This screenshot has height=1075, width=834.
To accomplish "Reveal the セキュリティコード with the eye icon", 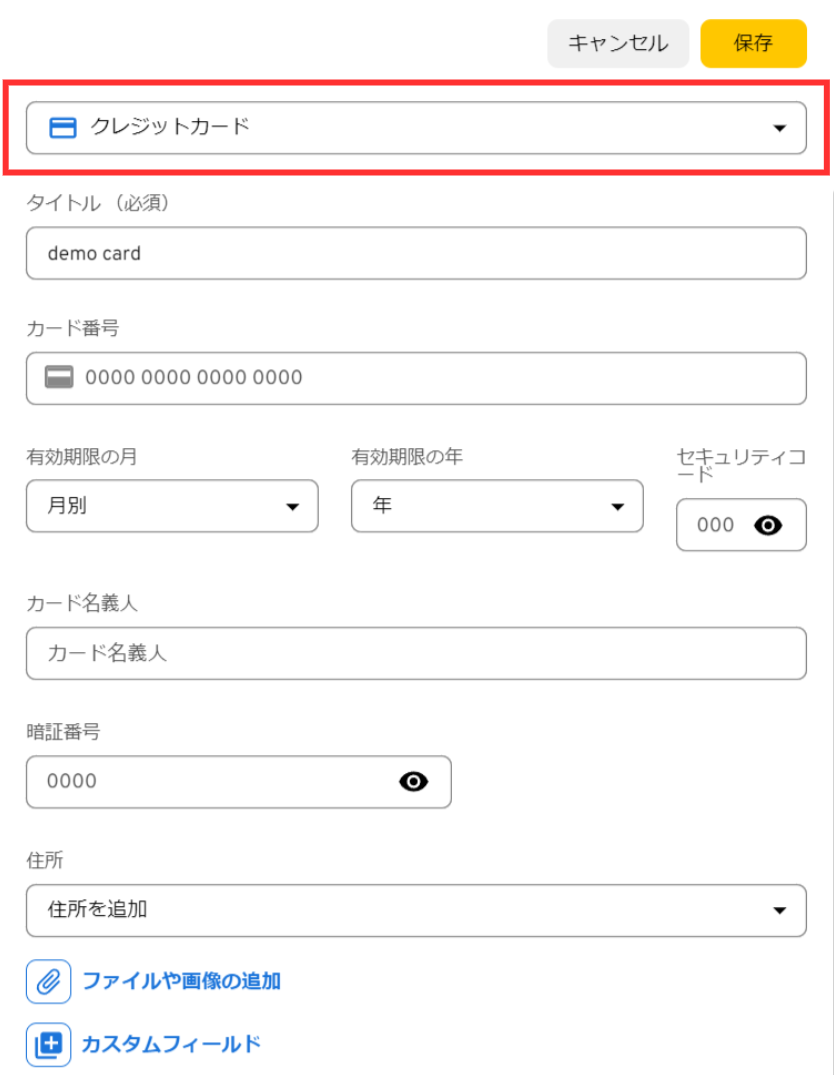I will click(770, 525).
